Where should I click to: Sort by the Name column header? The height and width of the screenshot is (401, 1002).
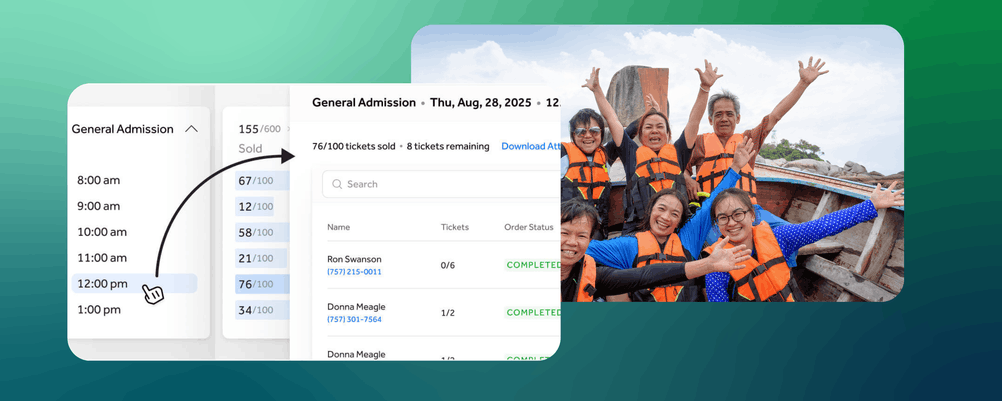339,227
